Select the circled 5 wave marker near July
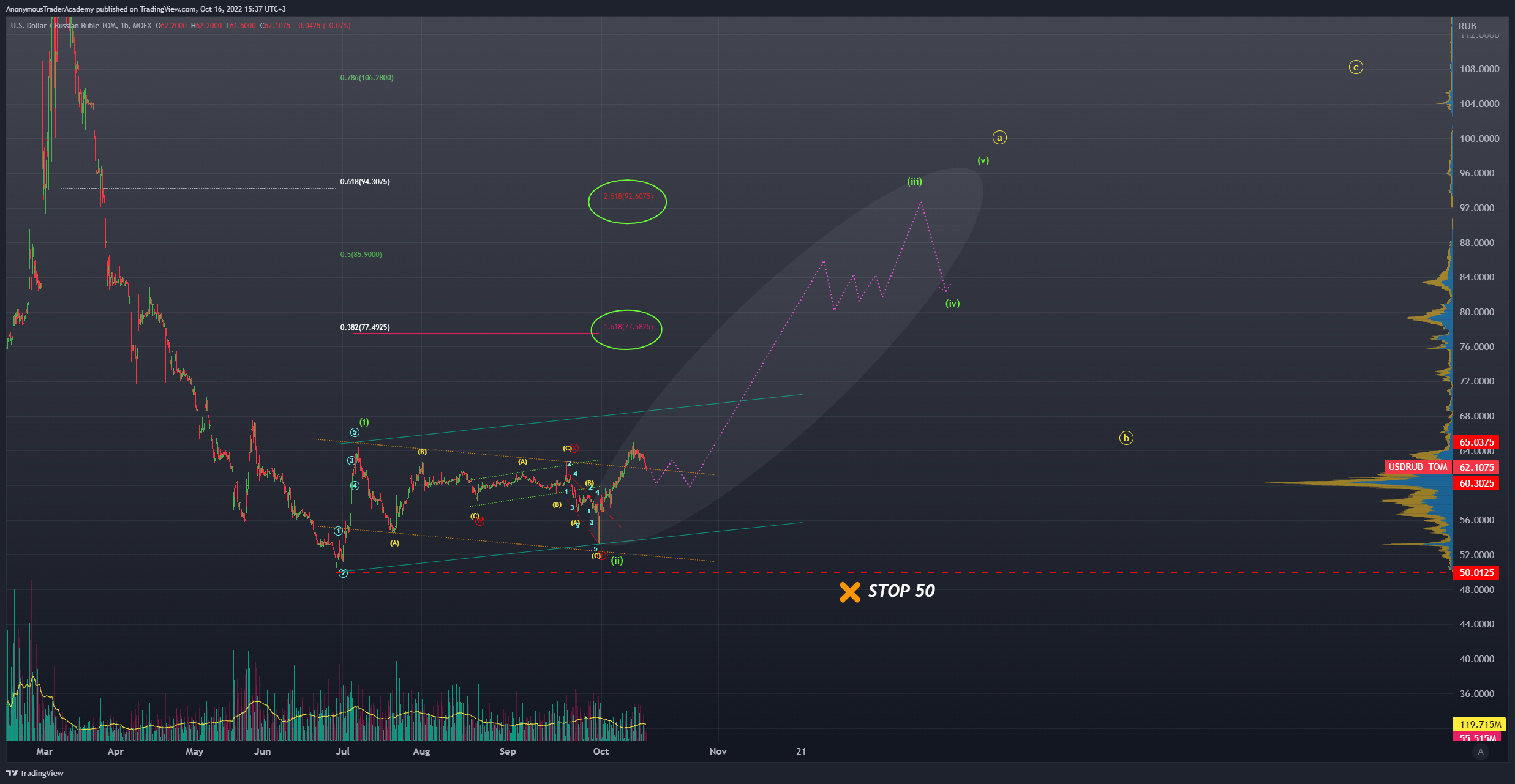Viewport: 1515px width, 784px height. (355, 432)
